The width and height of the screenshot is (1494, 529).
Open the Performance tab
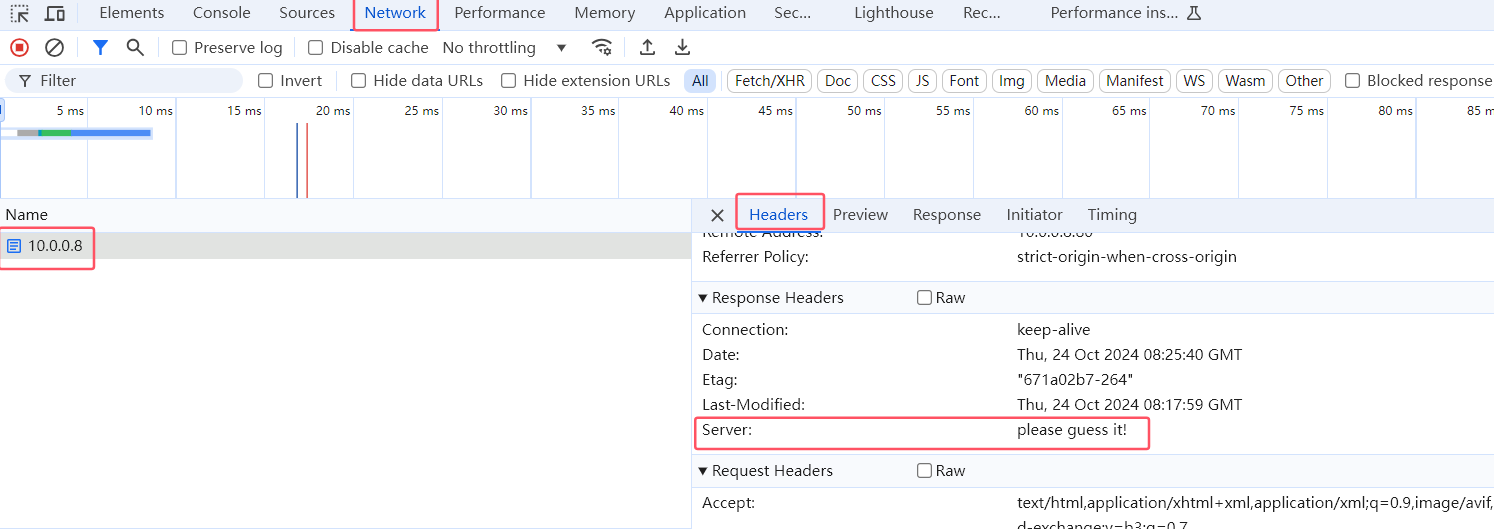(500, 13)
